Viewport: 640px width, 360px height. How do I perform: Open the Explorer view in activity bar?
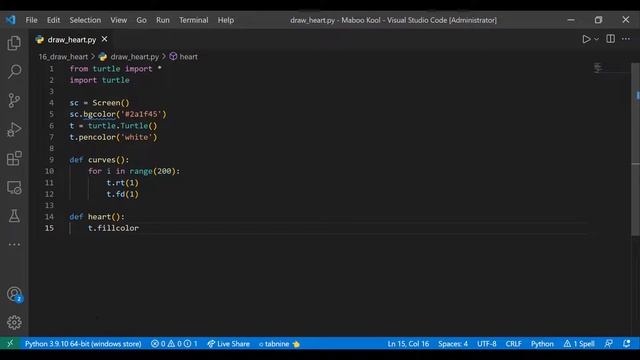point(14,43)
